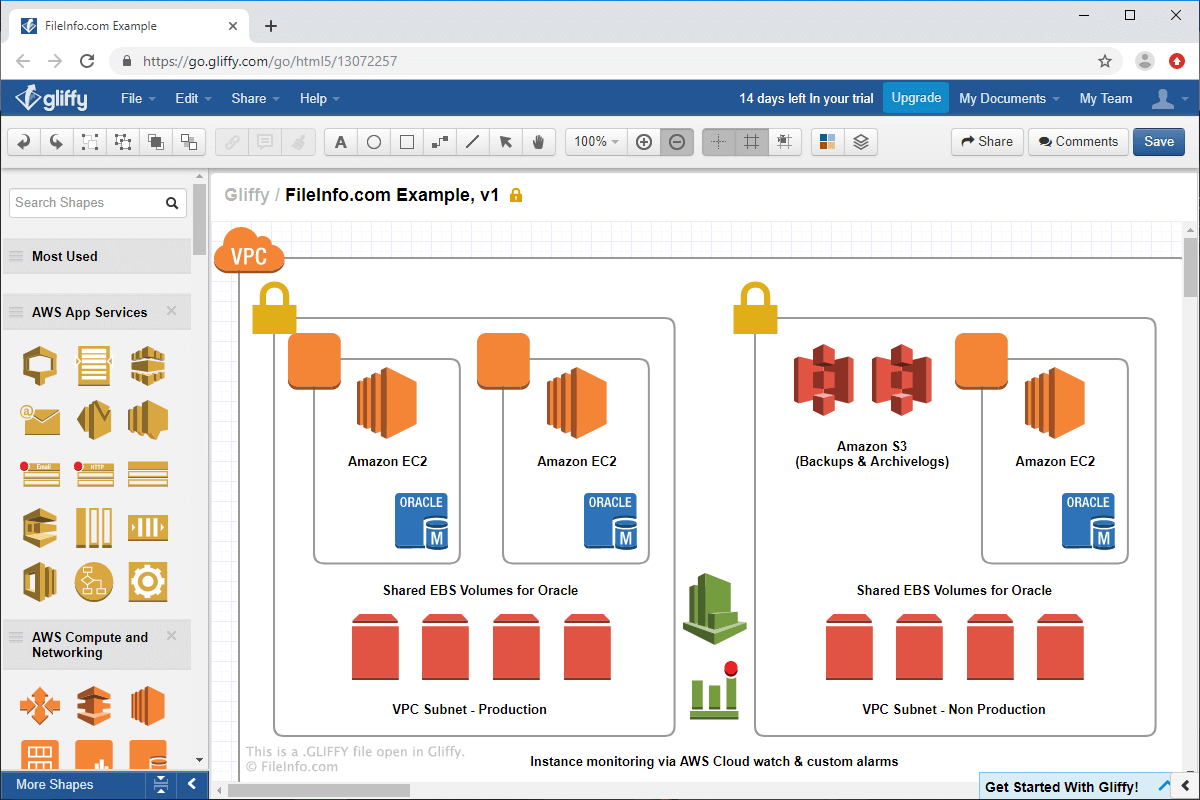This screenshot has height=800, width=1200.
Task: Open More Shapes
Action: click(x=55, y=785)
